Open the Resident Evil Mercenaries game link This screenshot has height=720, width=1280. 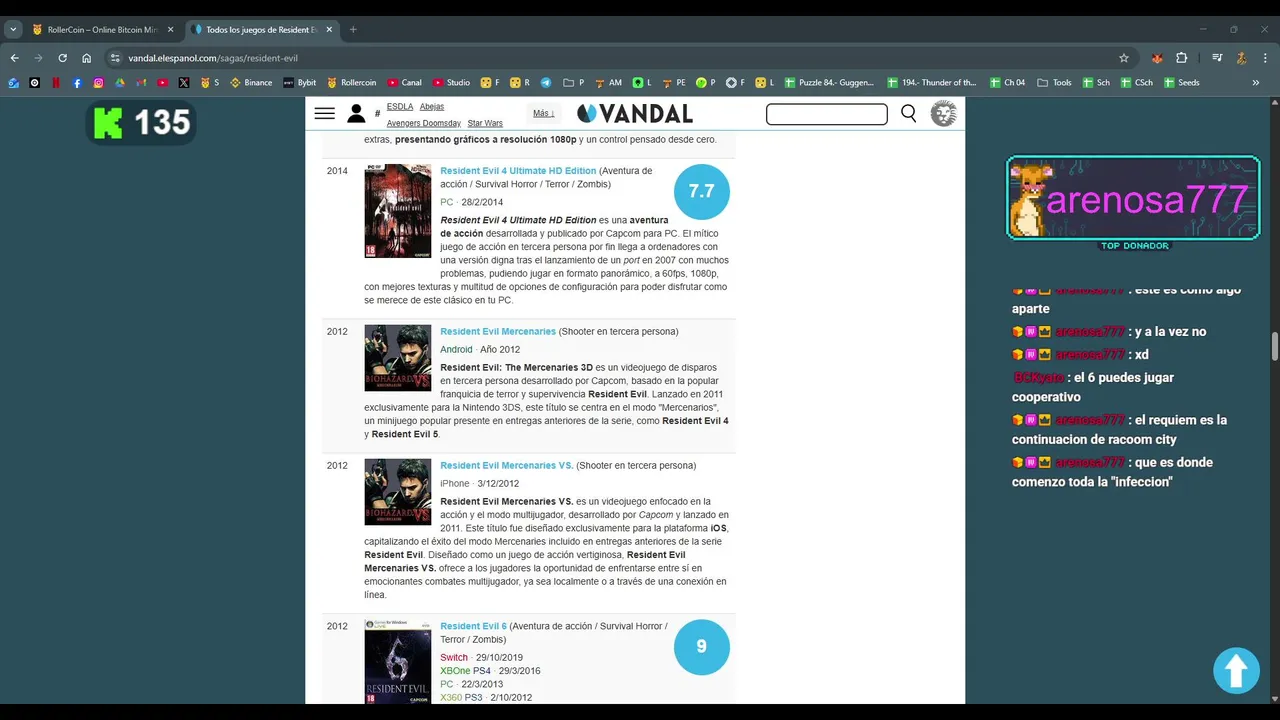498,331
